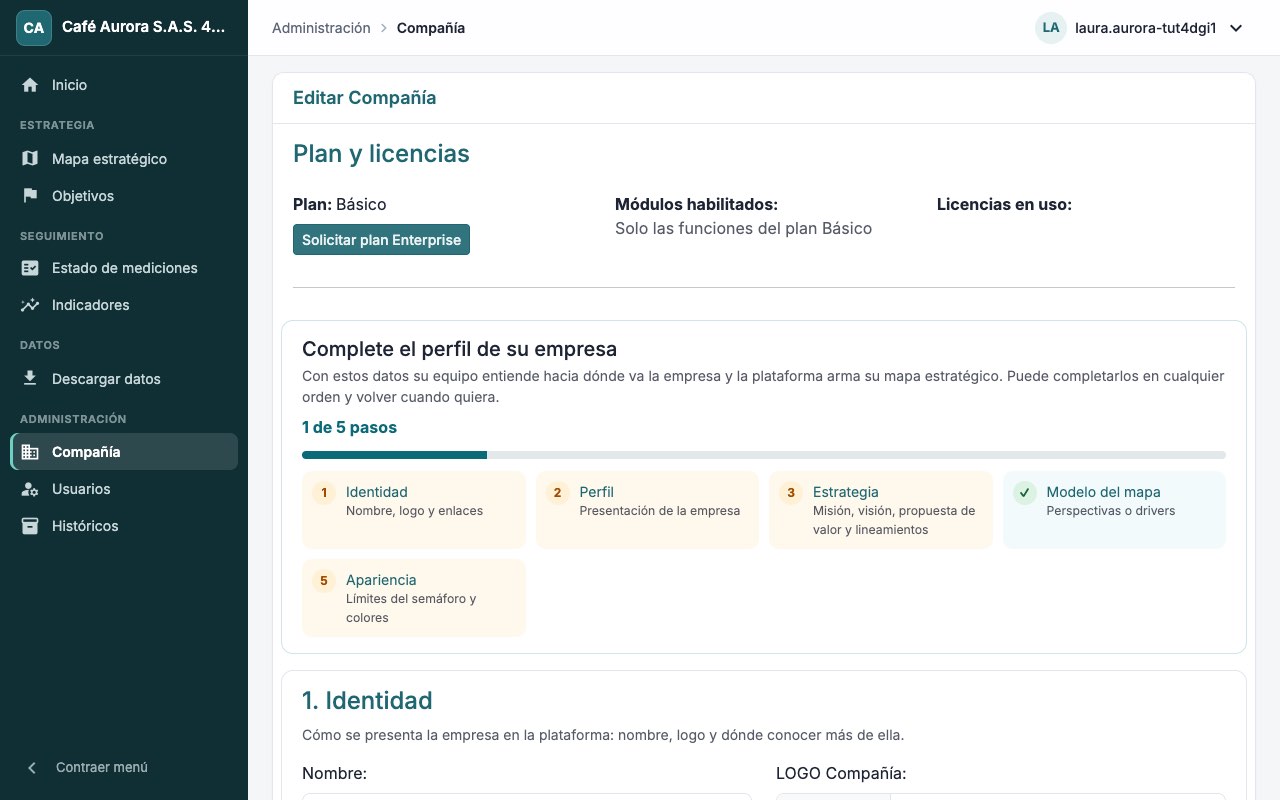This screenshot has width=1280, height=800.
Task: Collapse the sidebar with Contraer menú chevron
Action: click(32, 768)
